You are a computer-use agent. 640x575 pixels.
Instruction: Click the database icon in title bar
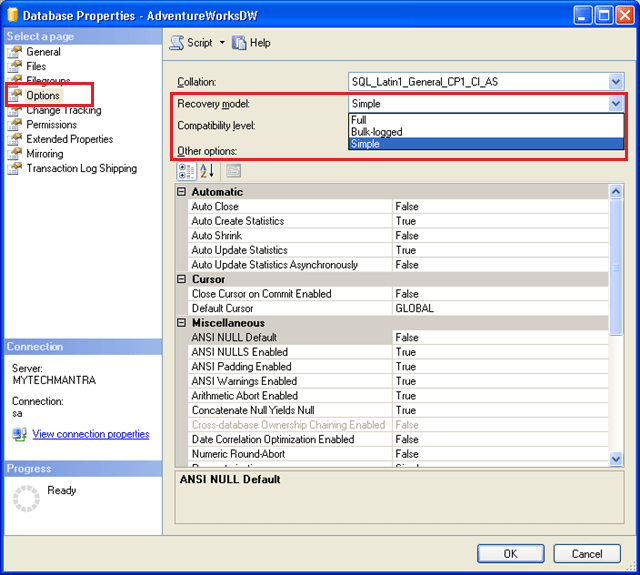[x=13, y=15]
